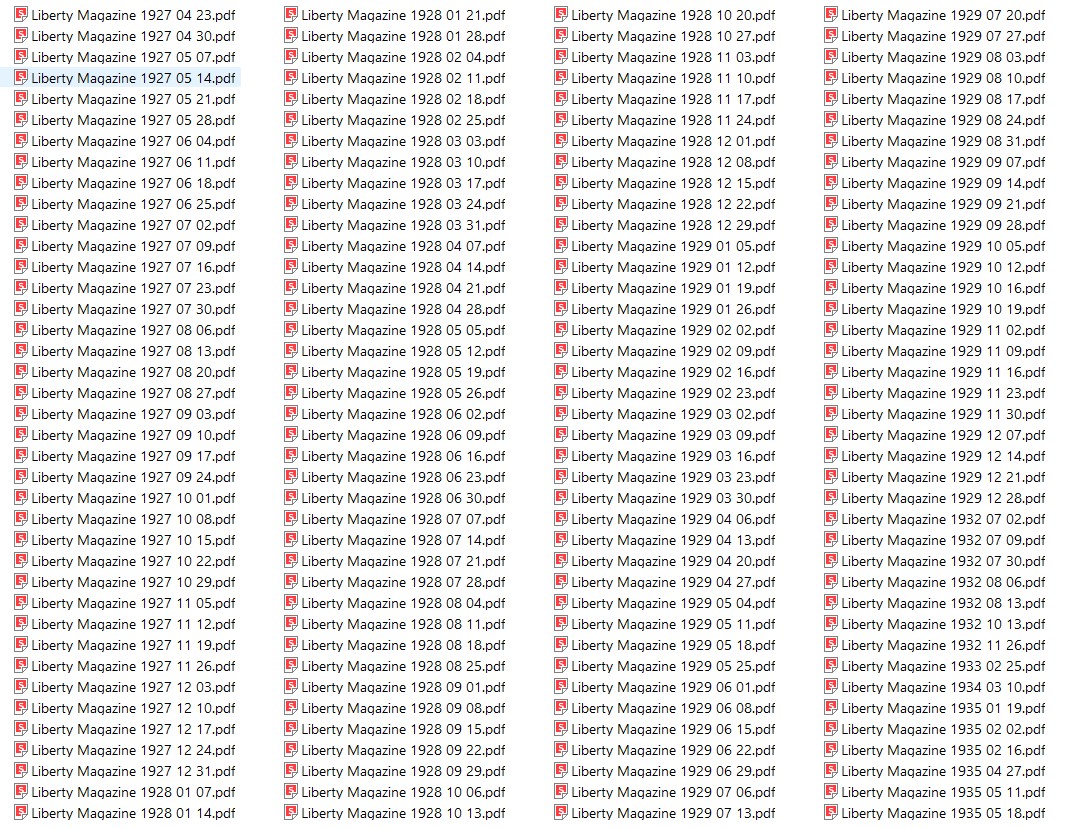This screenshot has height=828, width=1075.
Task: Click PDF icon of Liberty Magazine 1929 07 13
Action: point(561,813)
